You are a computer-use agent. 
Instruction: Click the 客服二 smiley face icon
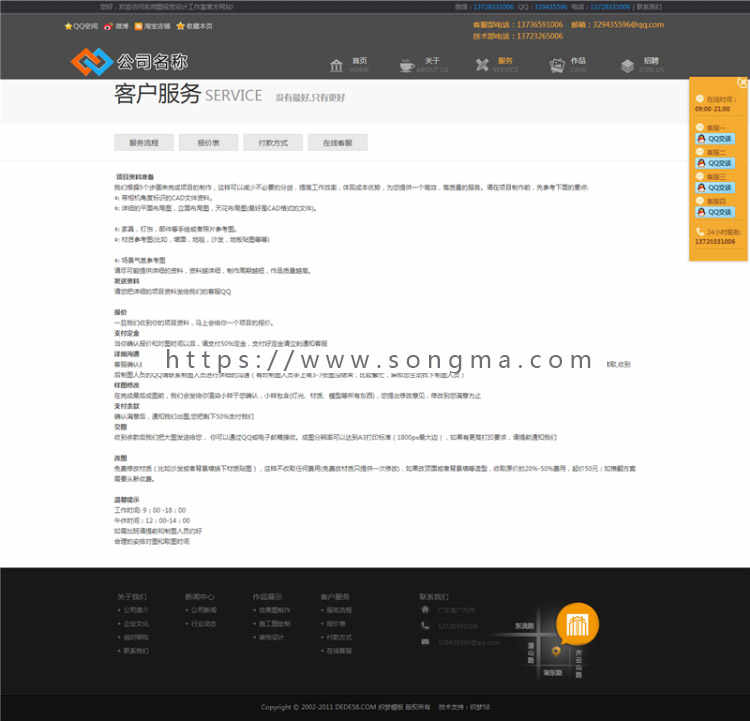coord(699,152)
